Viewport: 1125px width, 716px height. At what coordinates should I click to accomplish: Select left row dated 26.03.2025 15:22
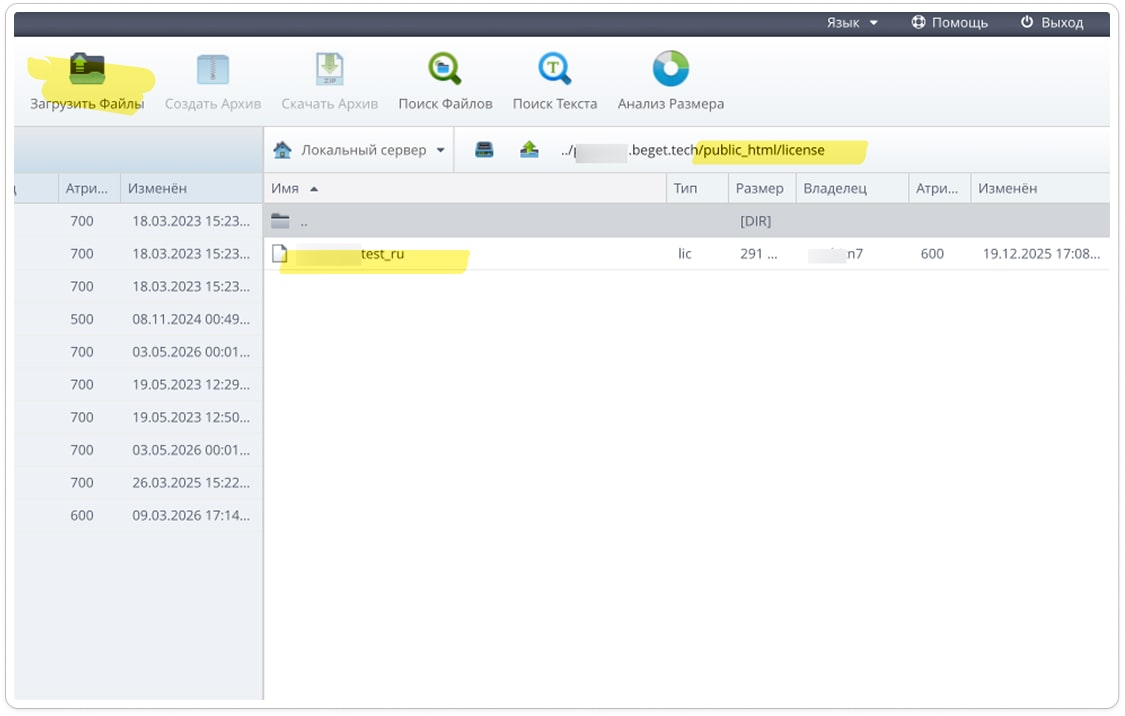pyautogui.click(x=138, y=483)
